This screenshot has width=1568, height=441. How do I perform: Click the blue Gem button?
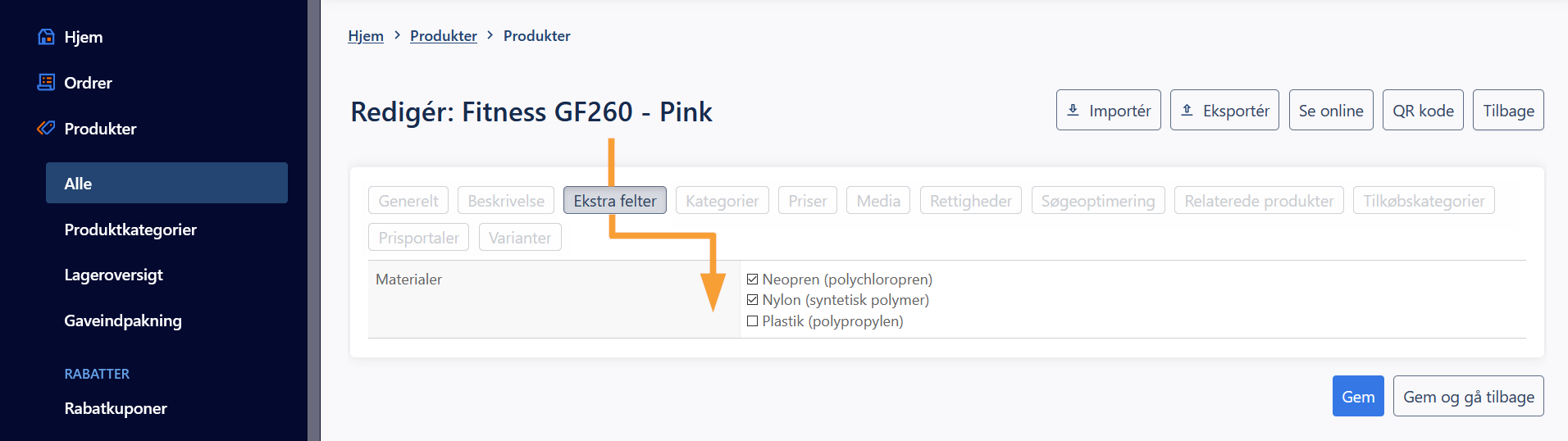[1358, 396]
